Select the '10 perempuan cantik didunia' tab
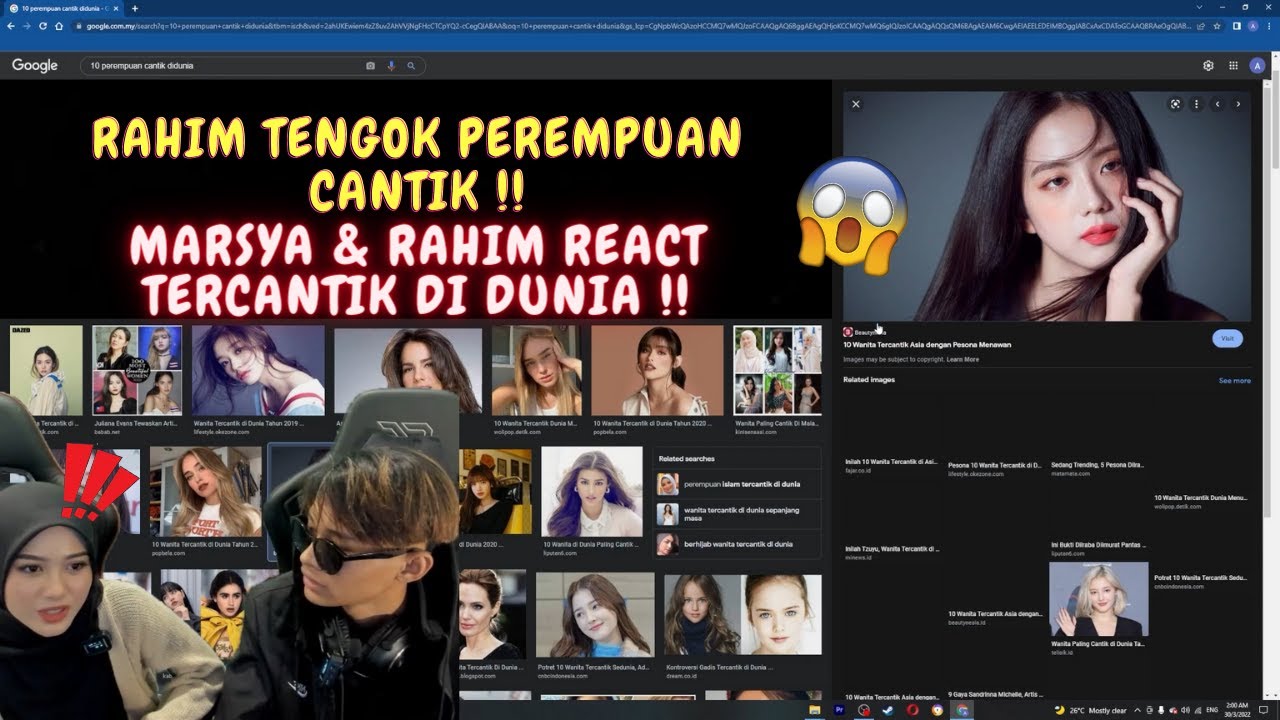The height and width of the screenshot is (720, 1280). [x=63, y=8]
